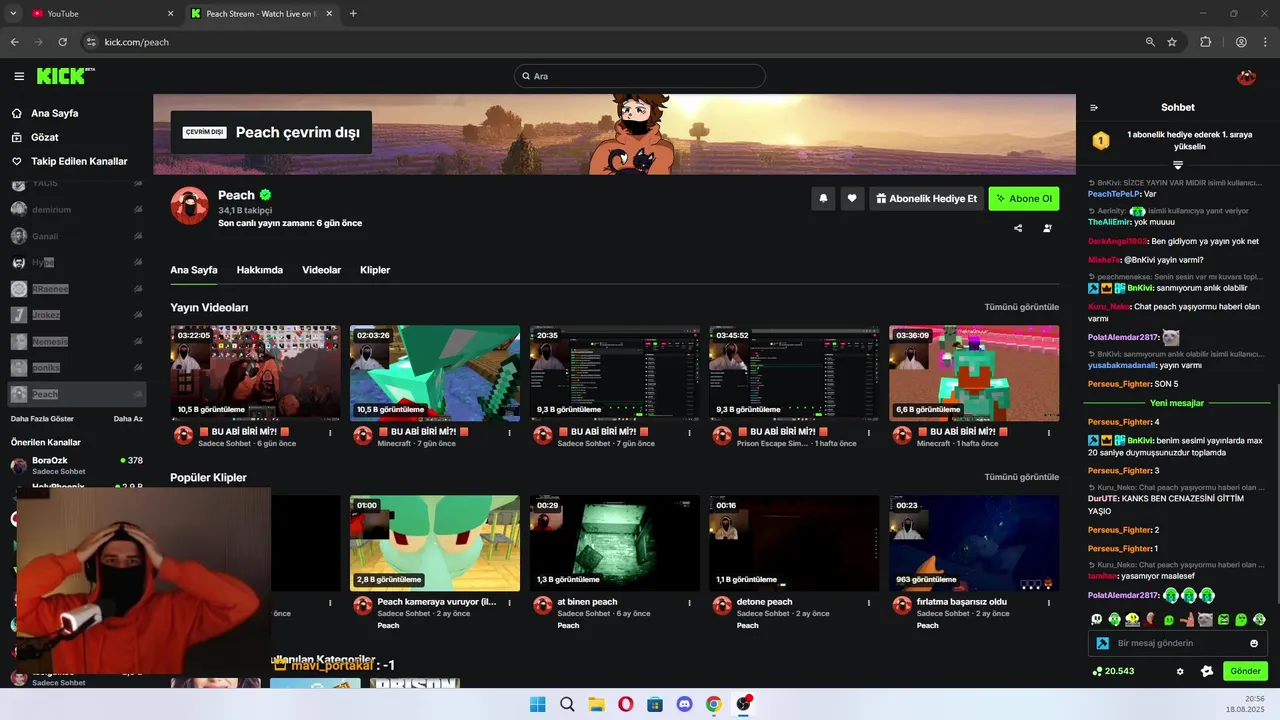Click the Kick logo

(x=65, y=76)
